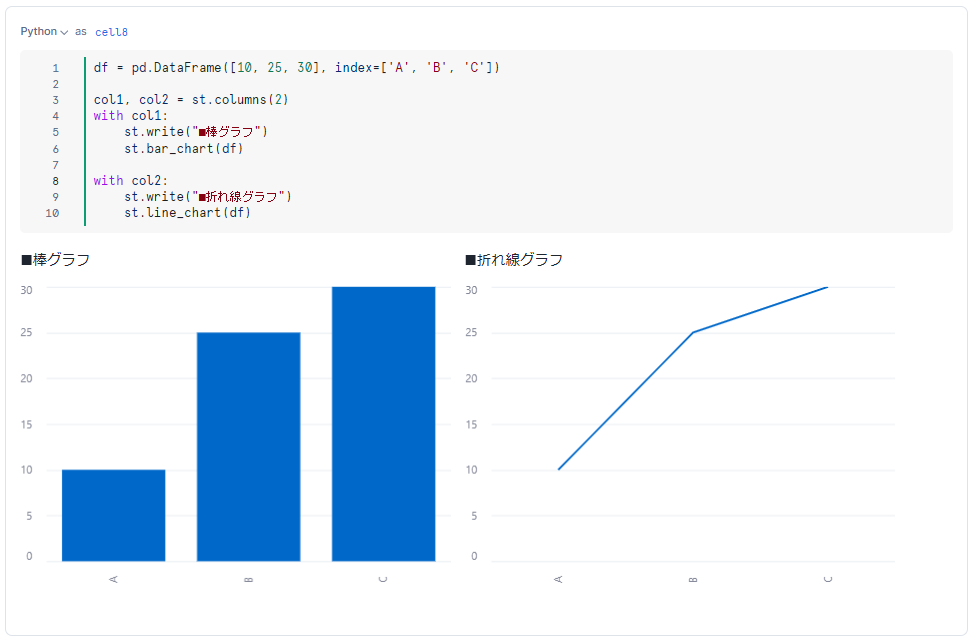Click the st.bar_chart(df) code line

[x=183, y=149]
